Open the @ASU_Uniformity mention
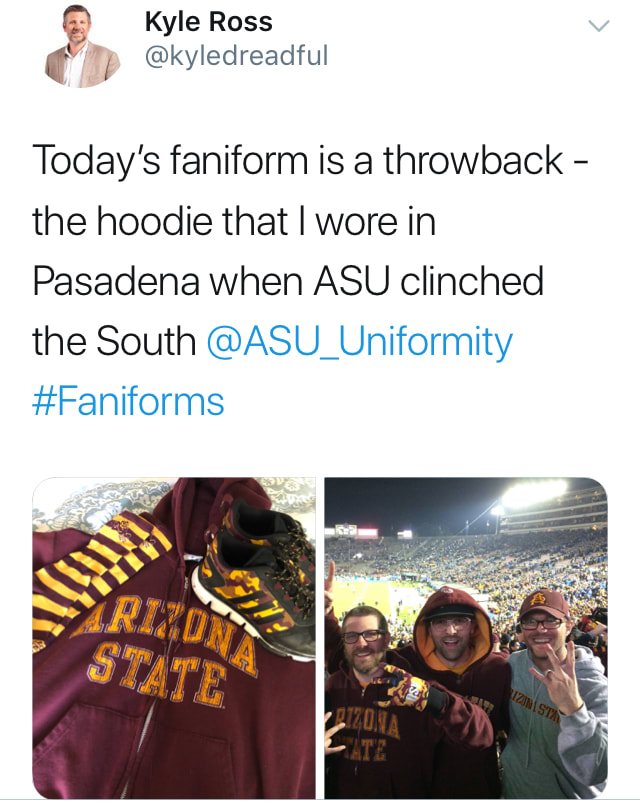The image size is (640, 808). click(x=360, y=341)
